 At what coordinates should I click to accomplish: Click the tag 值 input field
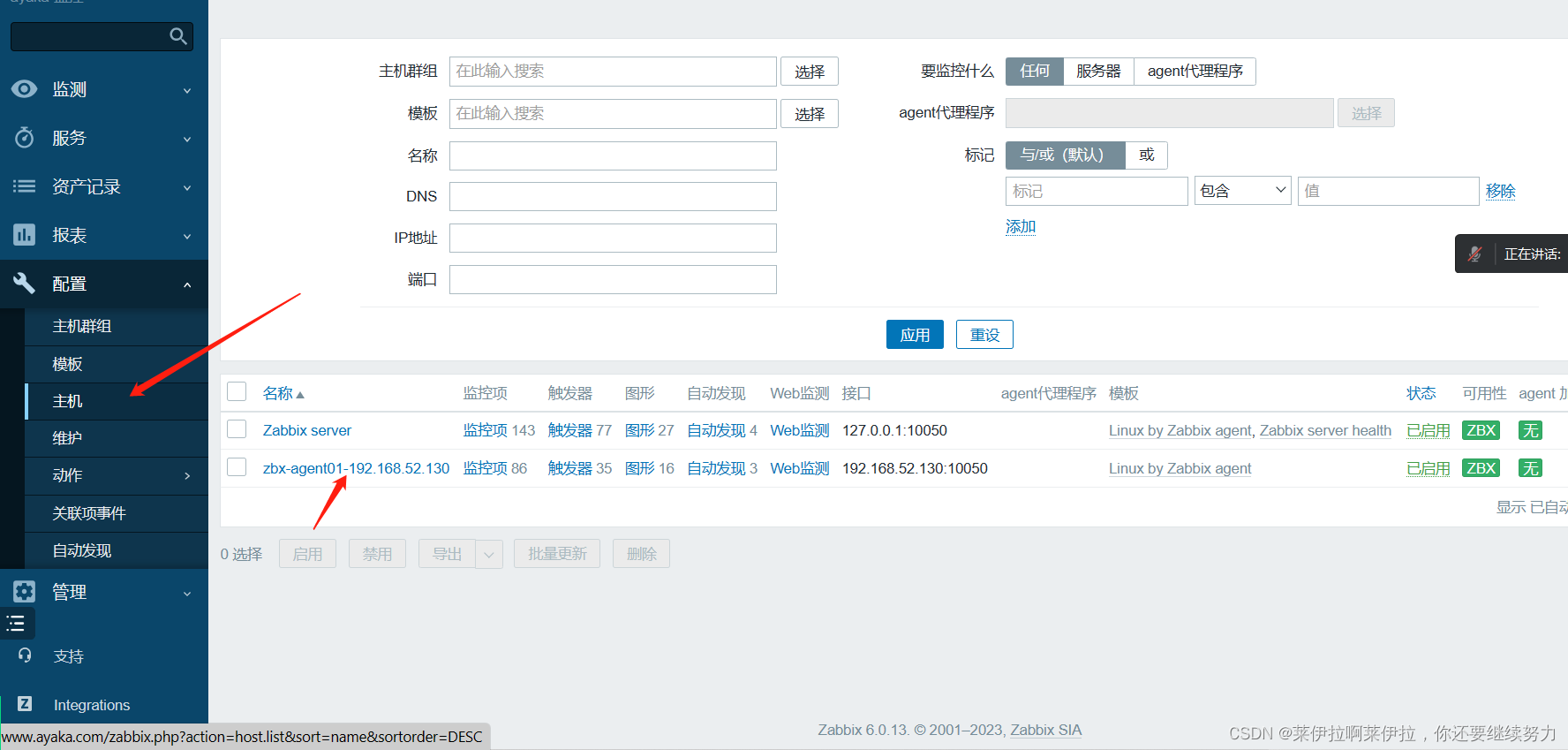(1388, 191)
